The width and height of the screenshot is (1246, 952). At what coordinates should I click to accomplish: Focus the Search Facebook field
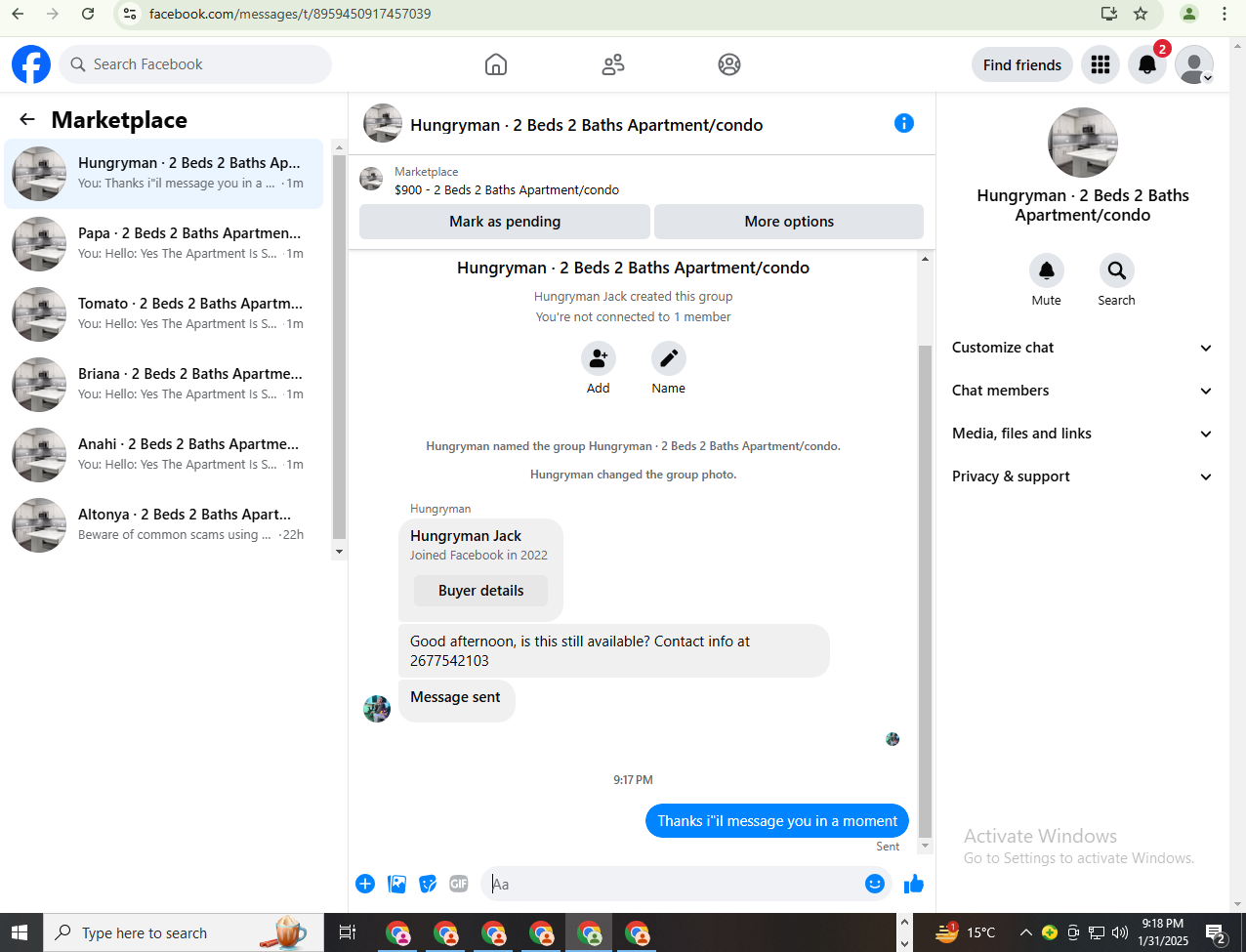click(195, 64)
